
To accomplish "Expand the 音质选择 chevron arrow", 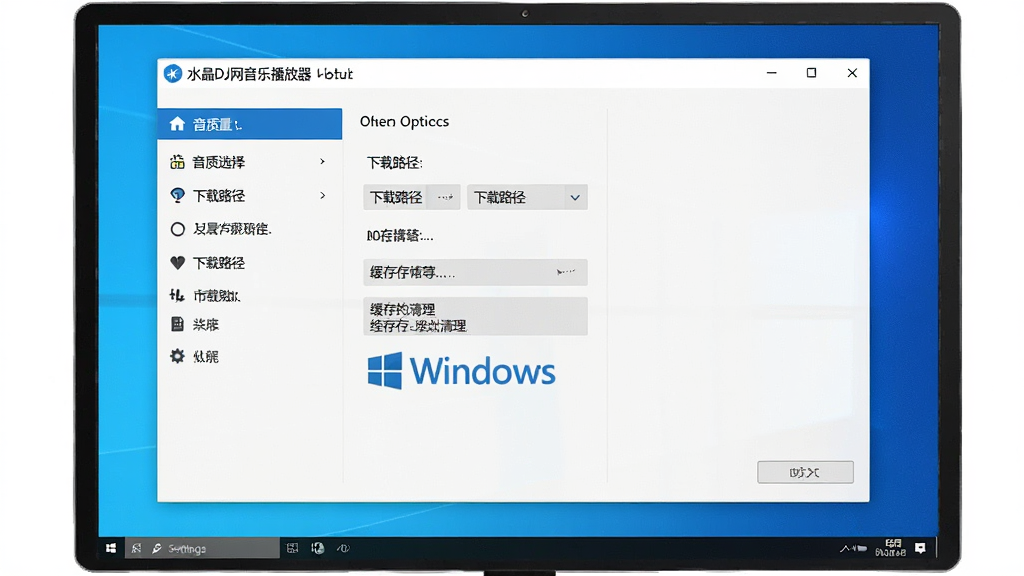I will (323, 161).
